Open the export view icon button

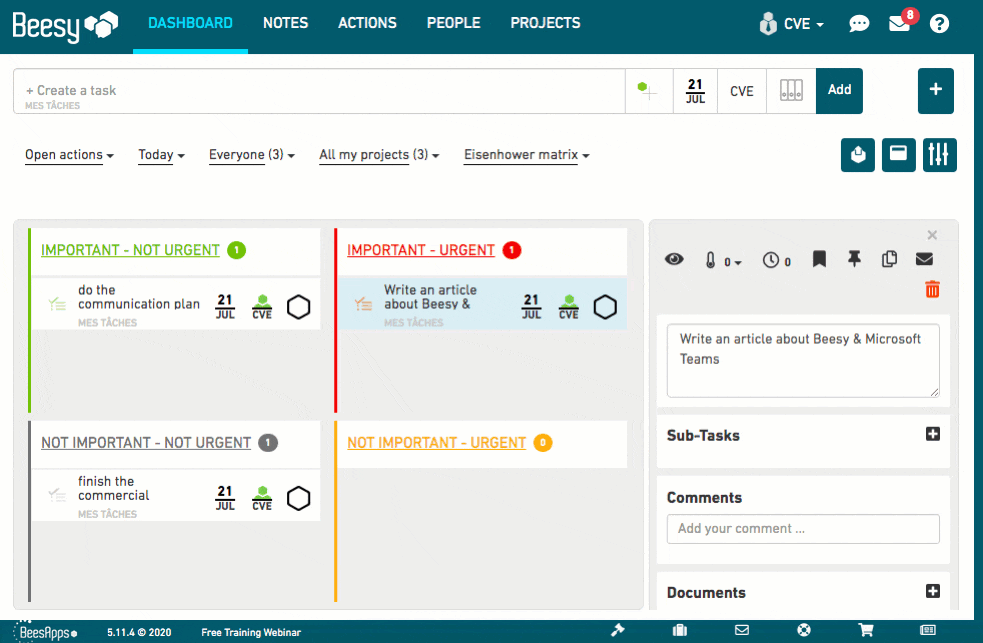[x=858, y=155]
